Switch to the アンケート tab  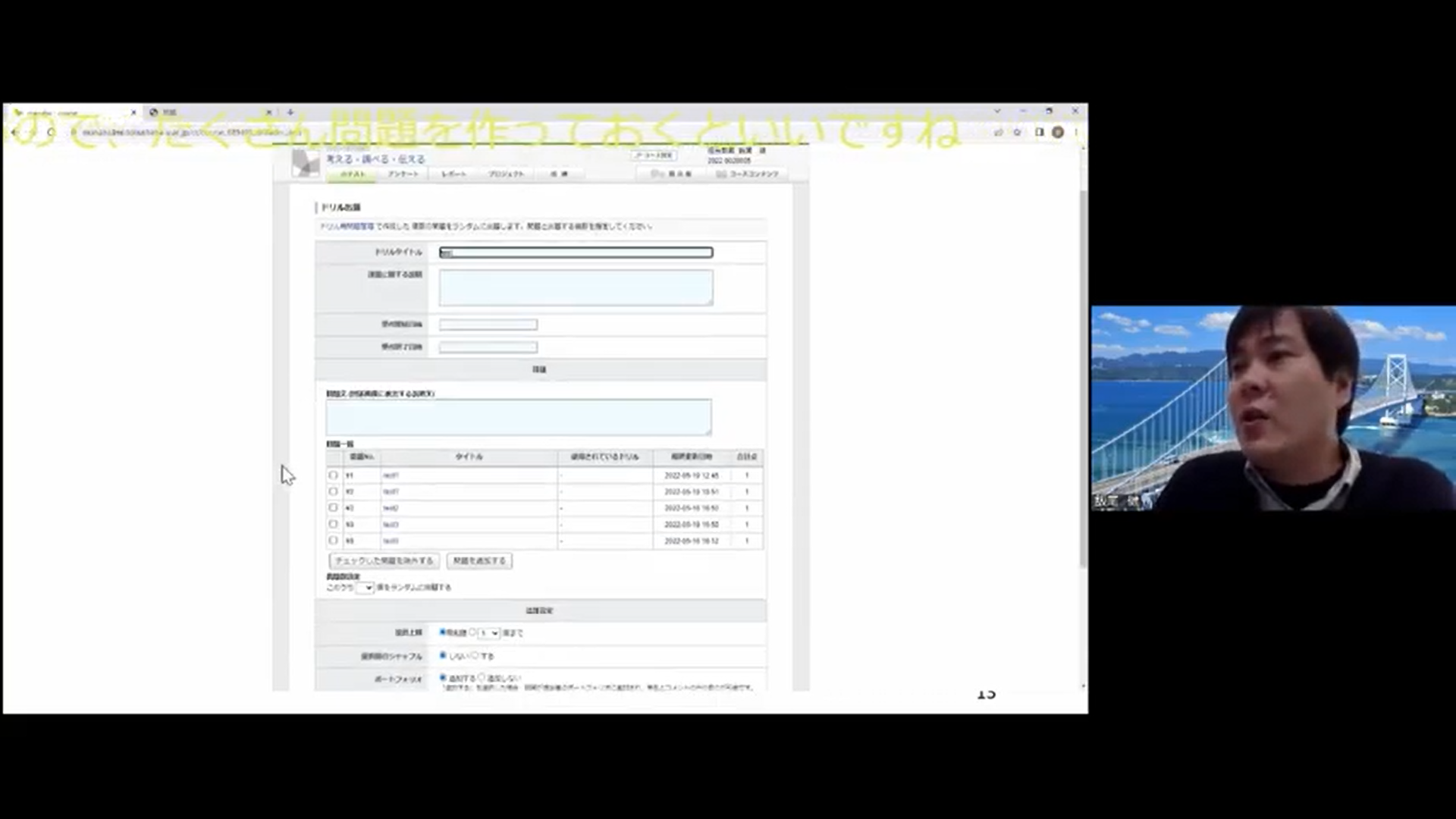point(403,174)
